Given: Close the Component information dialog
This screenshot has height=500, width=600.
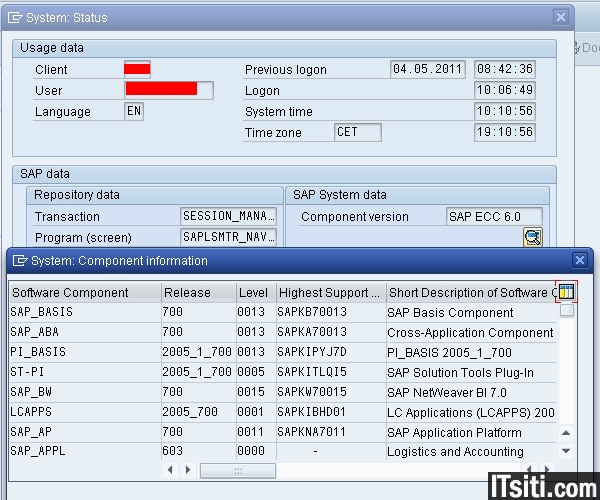Looking at the screenshot, I should coord(579,260).
